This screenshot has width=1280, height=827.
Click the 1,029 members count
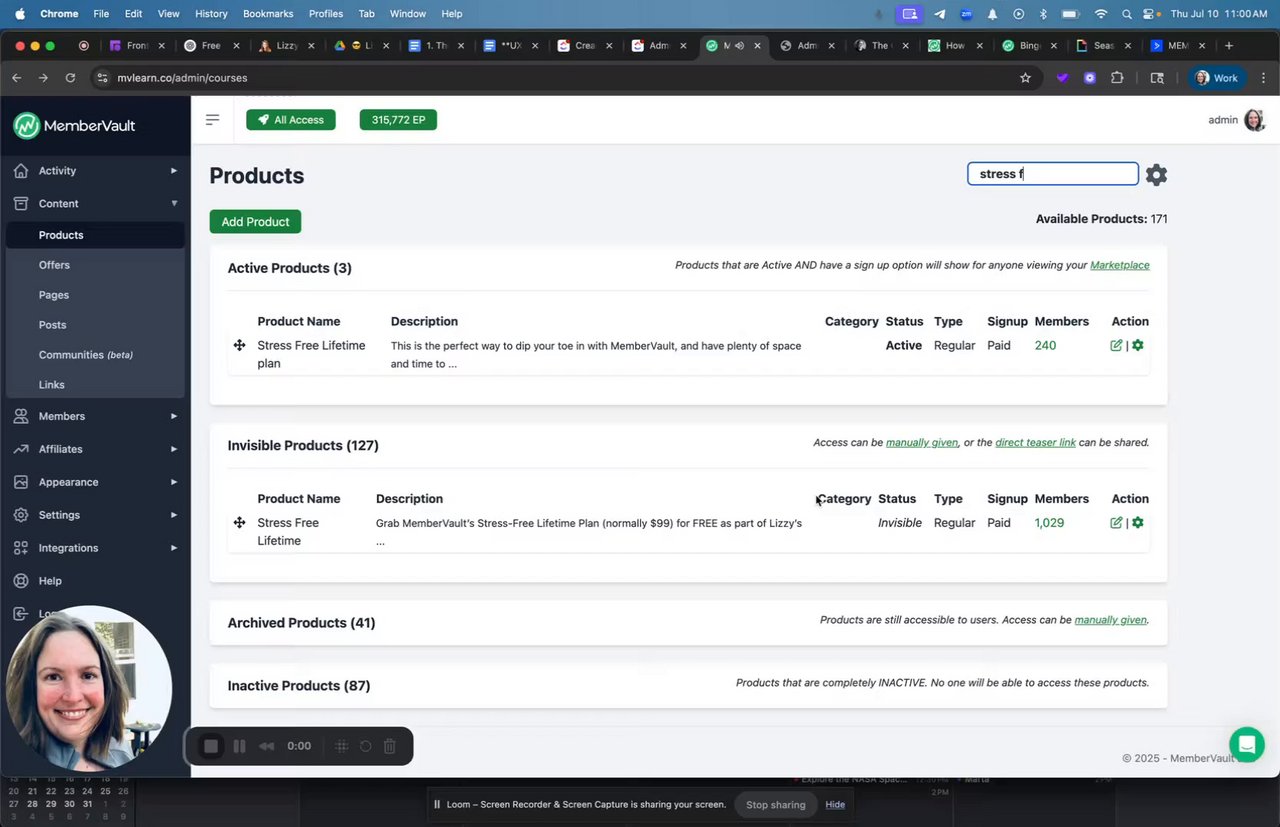coord(1049,523)
